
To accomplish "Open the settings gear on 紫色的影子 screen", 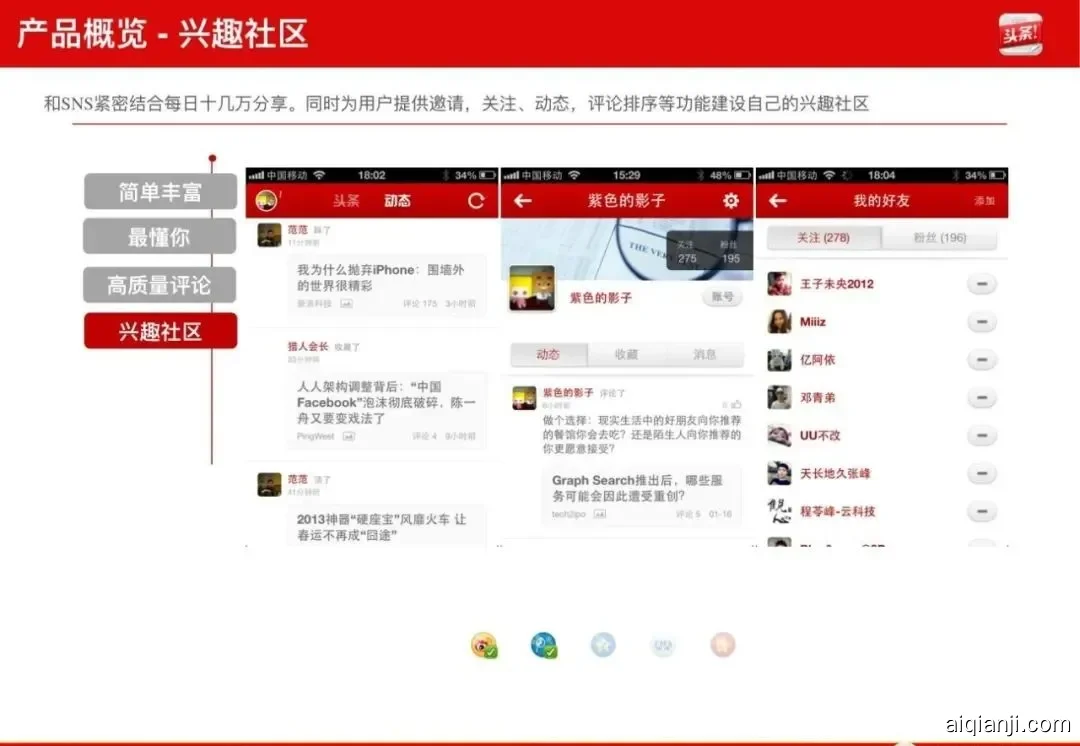I will [729, 201].
